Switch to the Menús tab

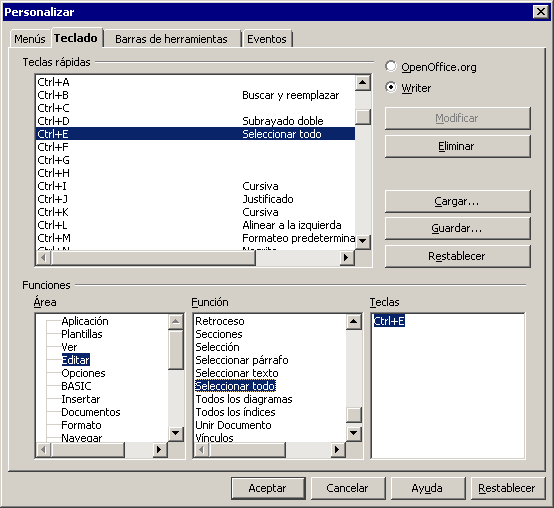[x=30, y=39]
